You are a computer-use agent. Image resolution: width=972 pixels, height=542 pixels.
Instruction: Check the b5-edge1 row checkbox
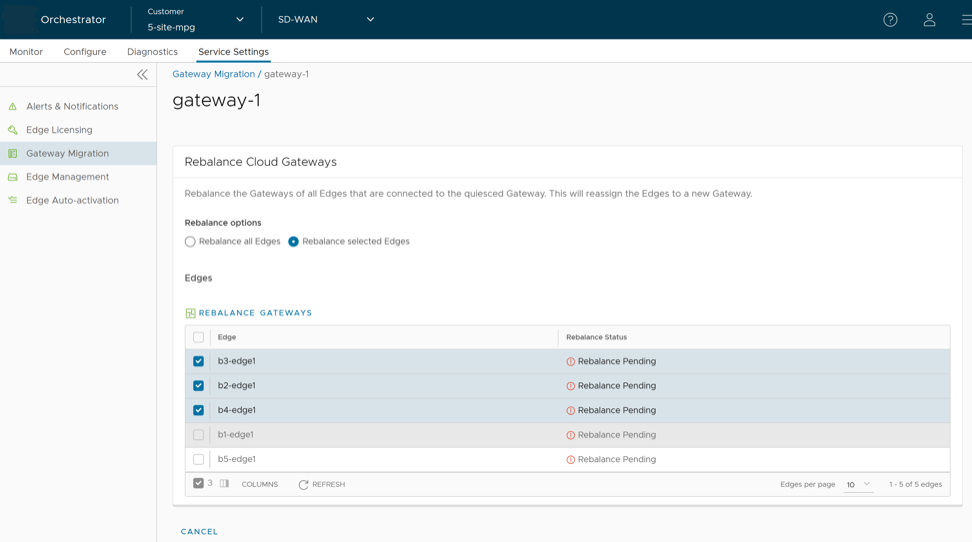198,460
